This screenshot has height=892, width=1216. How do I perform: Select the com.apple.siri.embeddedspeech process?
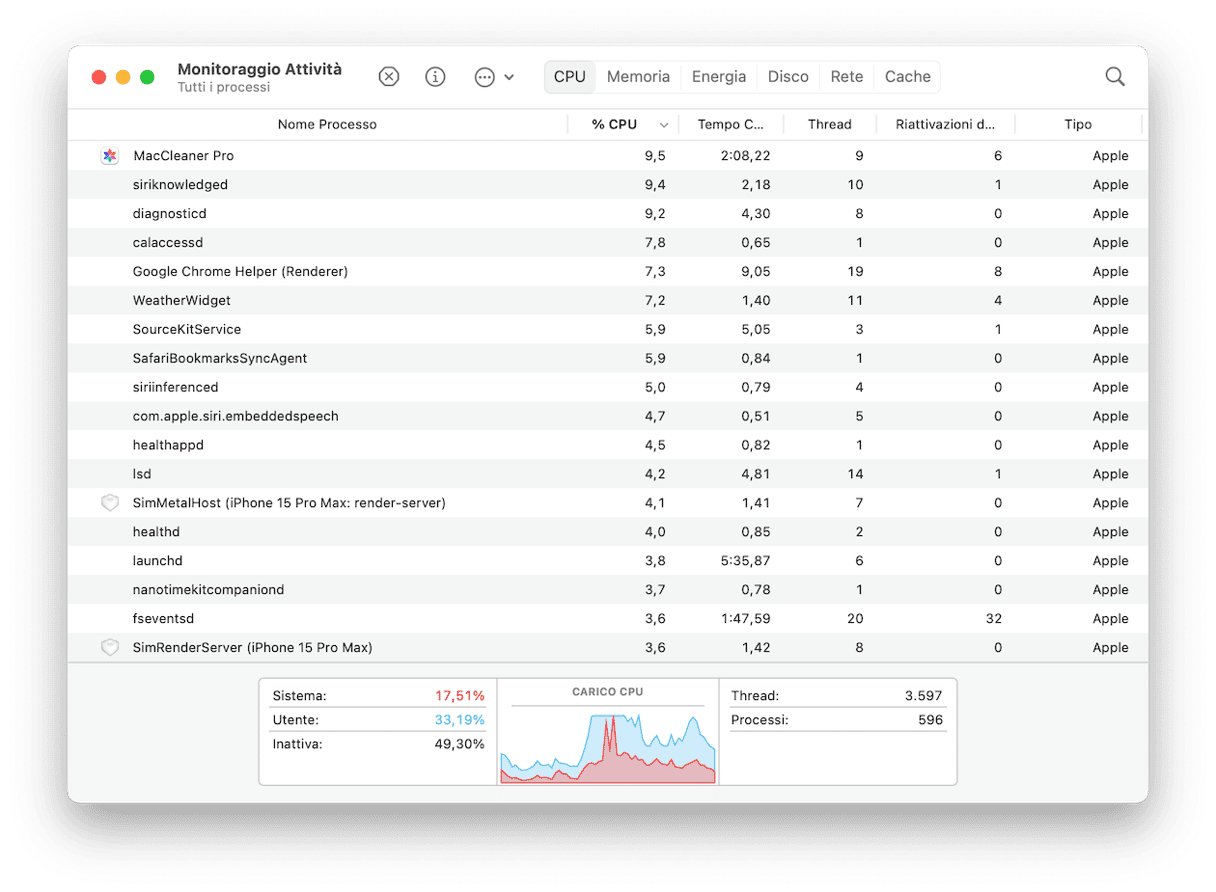(x=608, y=417)
